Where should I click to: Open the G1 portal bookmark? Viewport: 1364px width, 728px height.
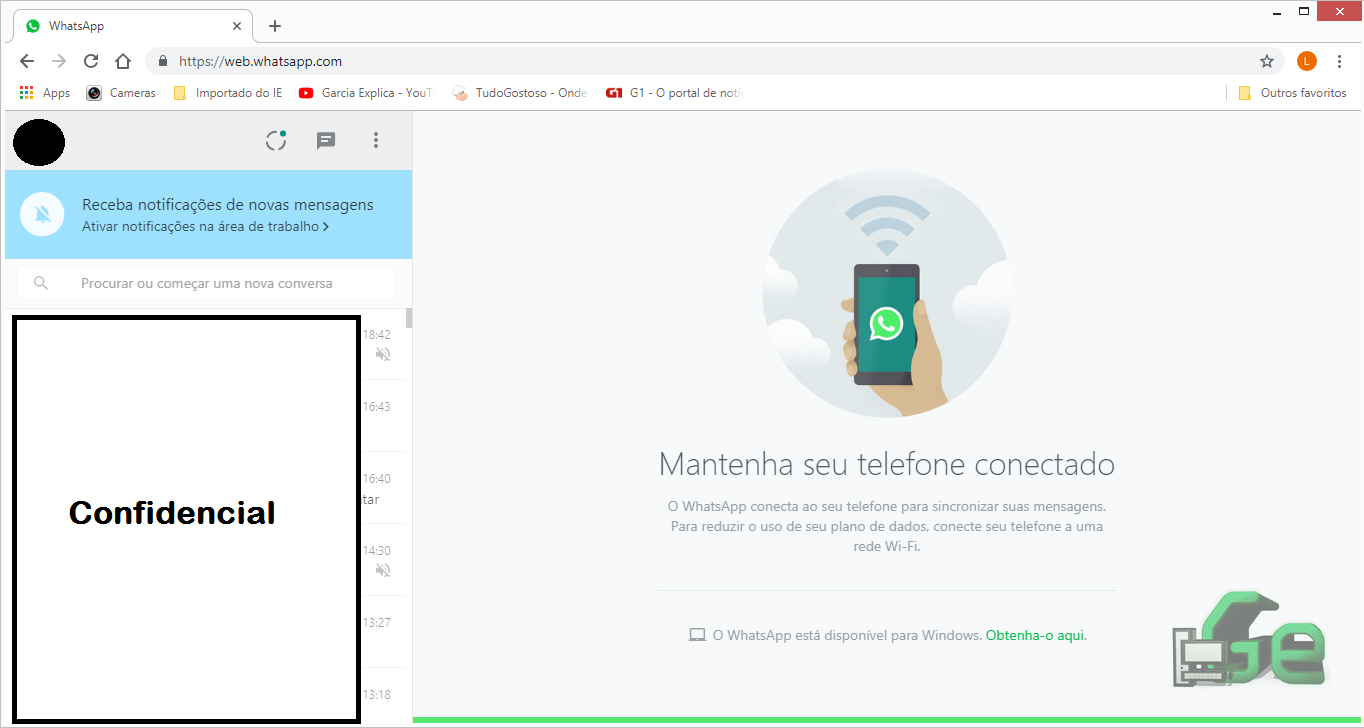click(x=674, y=93)
